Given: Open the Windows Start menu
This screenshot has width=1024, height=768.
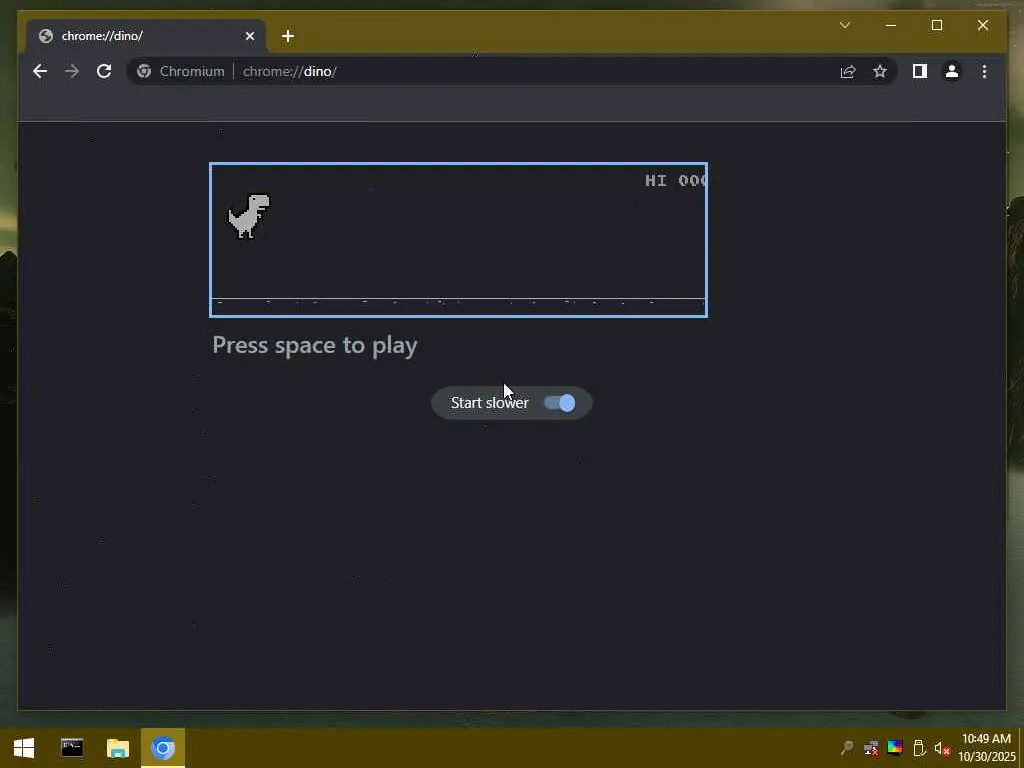Looking at the screenshot, I should tap(24, 748).
